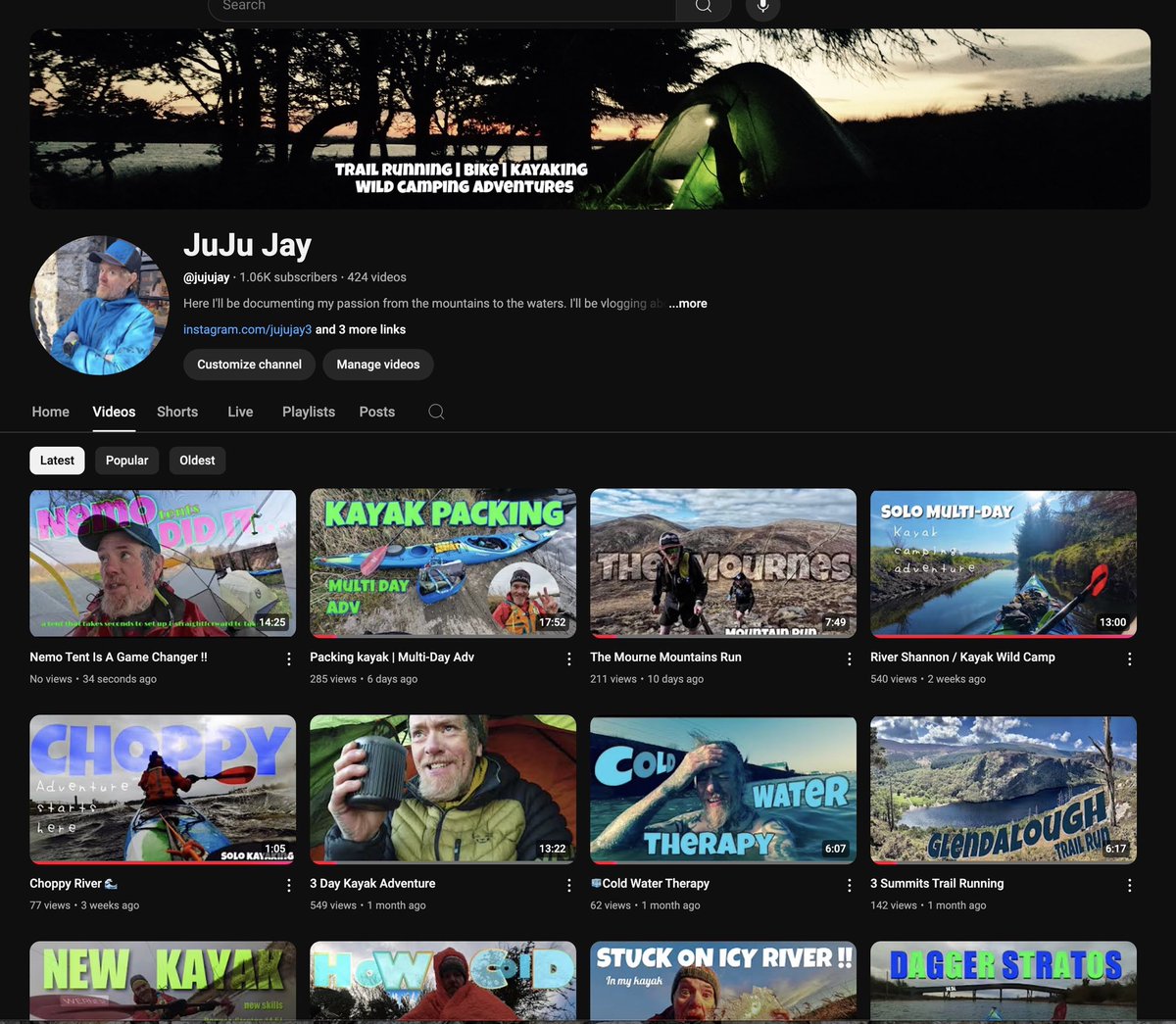Image resolution: width=1176 pixels, height=1024 pixels.
Task: Open channel search magnifier beside Posts tab
Action: pos(437,412)
